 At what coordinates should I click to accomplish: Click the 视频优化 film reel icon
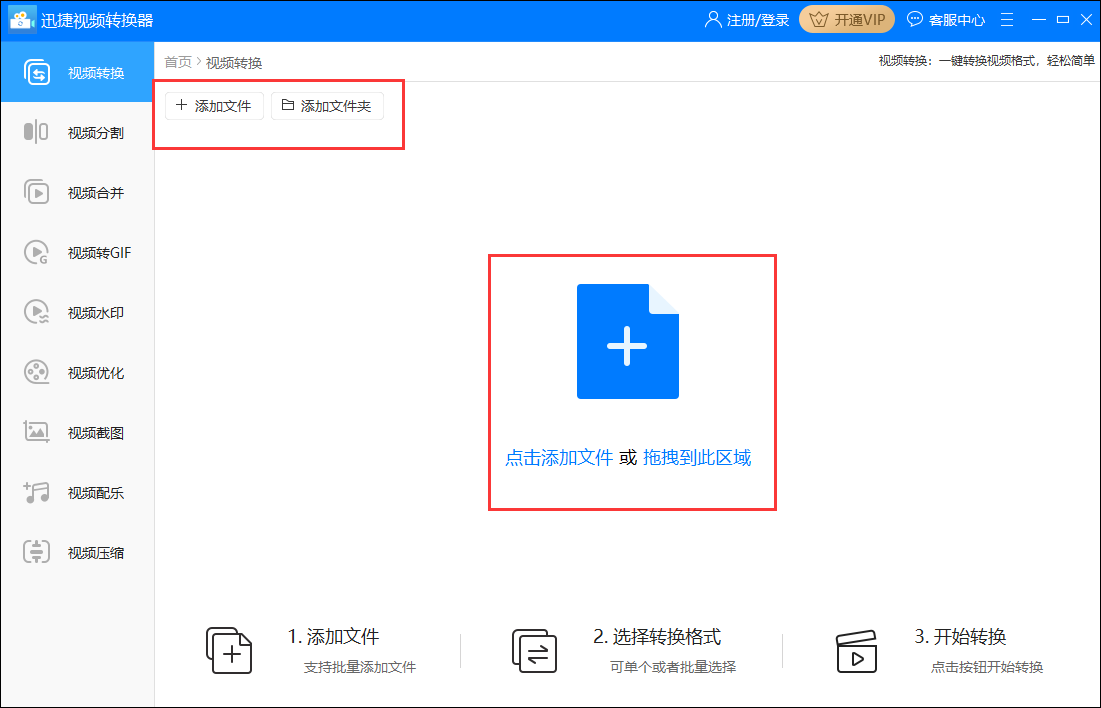(37, 372)
